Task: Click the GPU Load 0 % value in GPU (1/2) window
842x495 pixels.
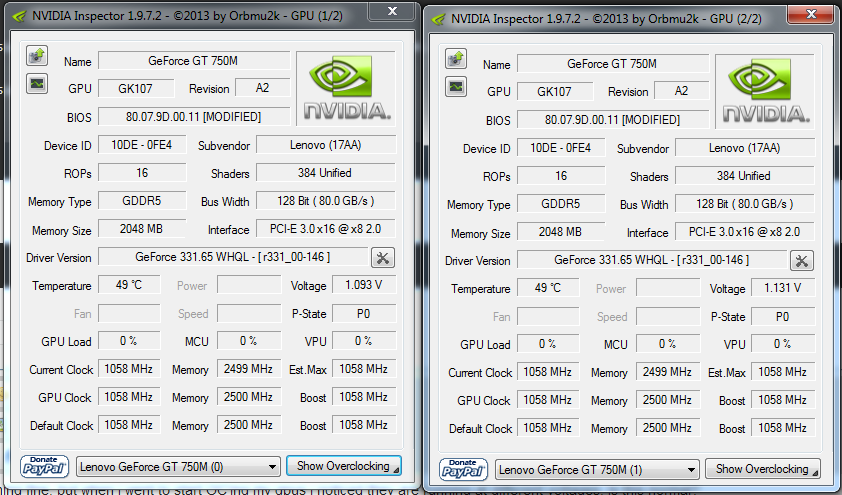Action: [x=129, y=341]
